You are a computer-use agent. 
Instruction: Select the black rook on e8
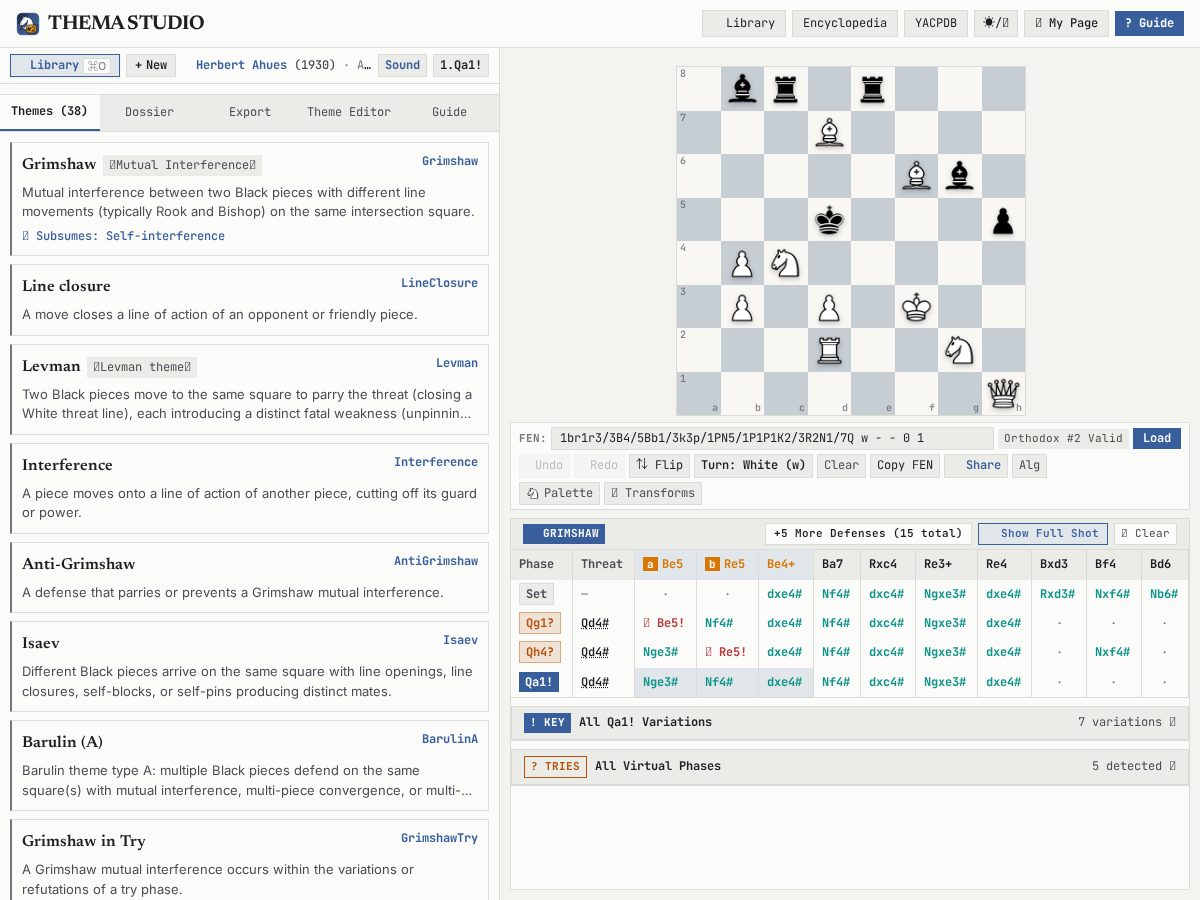pyautogui.click(x=872, y=88)
